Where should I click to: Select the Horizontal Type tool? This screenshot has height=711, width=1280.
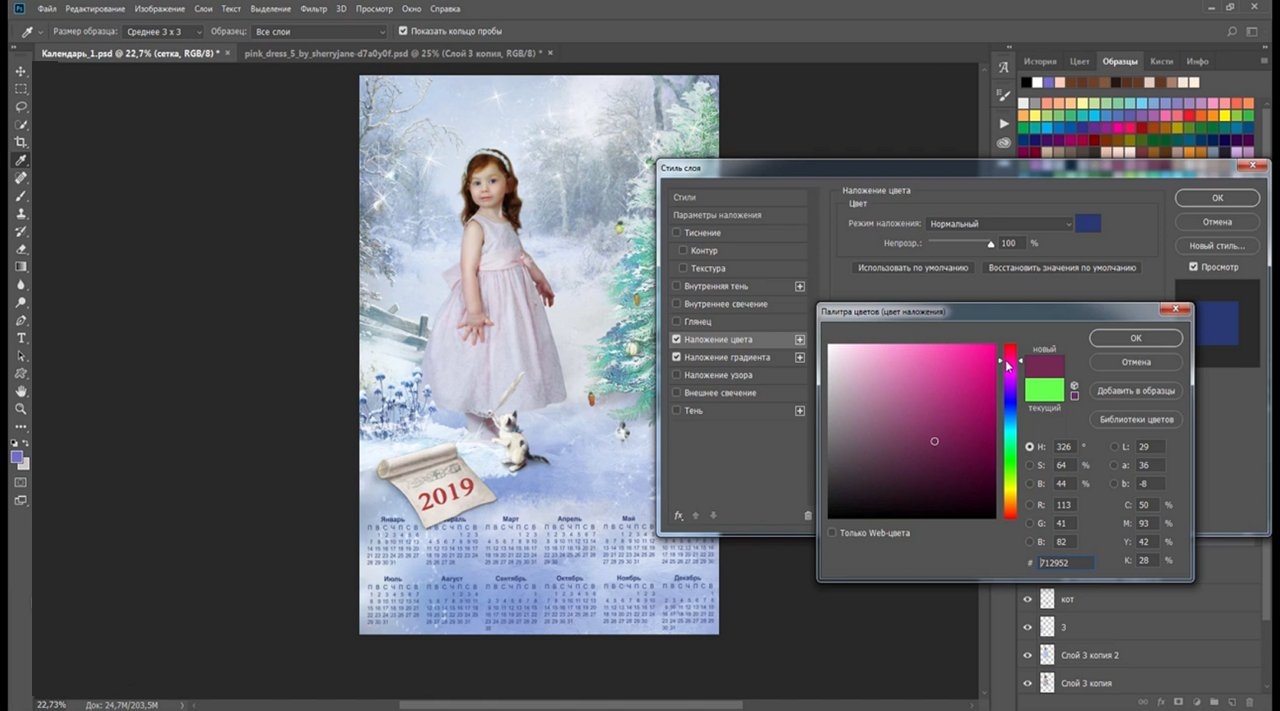pos(21,338)
